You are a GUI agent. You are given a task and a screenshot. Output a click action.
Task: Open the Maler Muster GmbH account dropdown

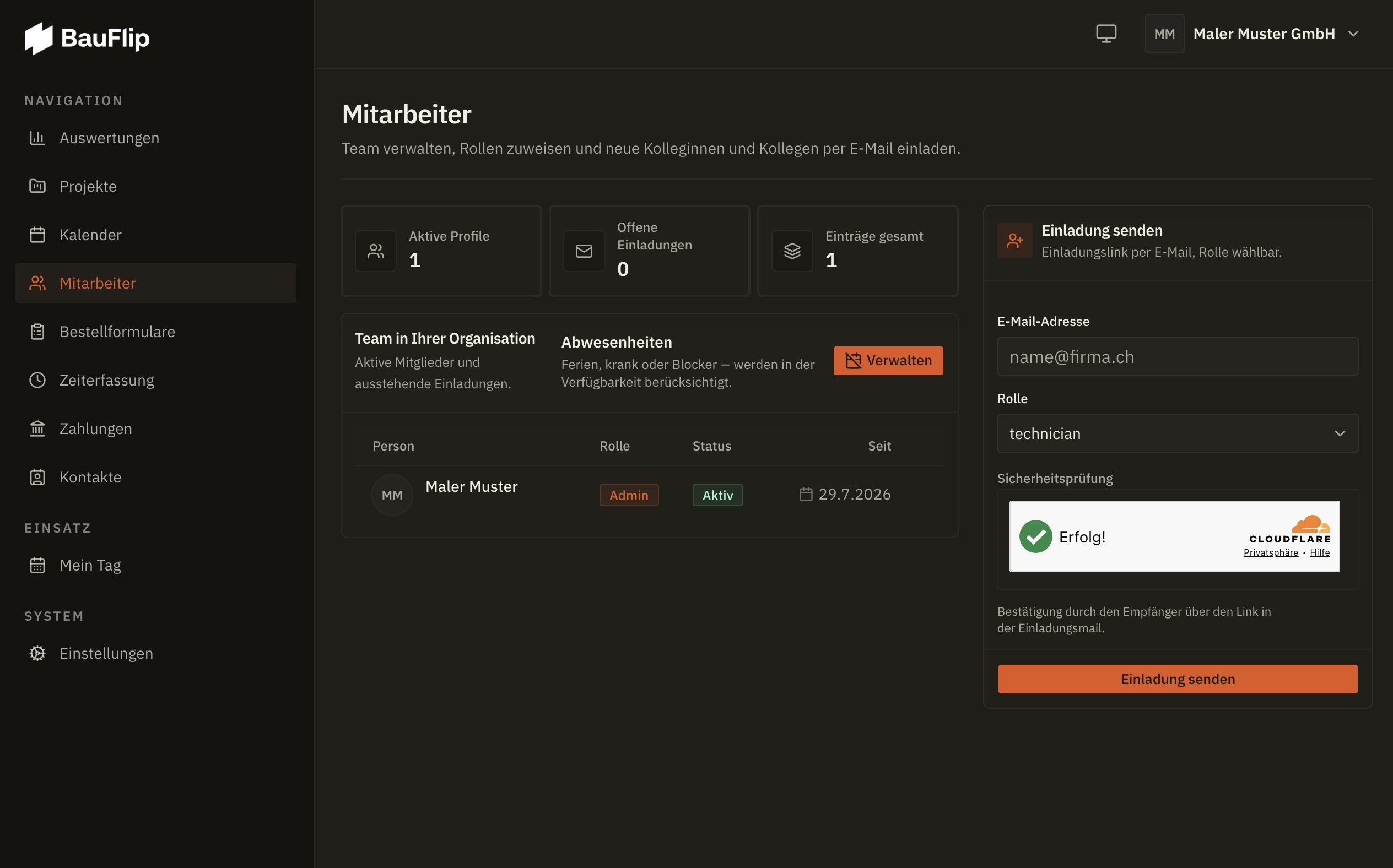tap(1252, 34)
